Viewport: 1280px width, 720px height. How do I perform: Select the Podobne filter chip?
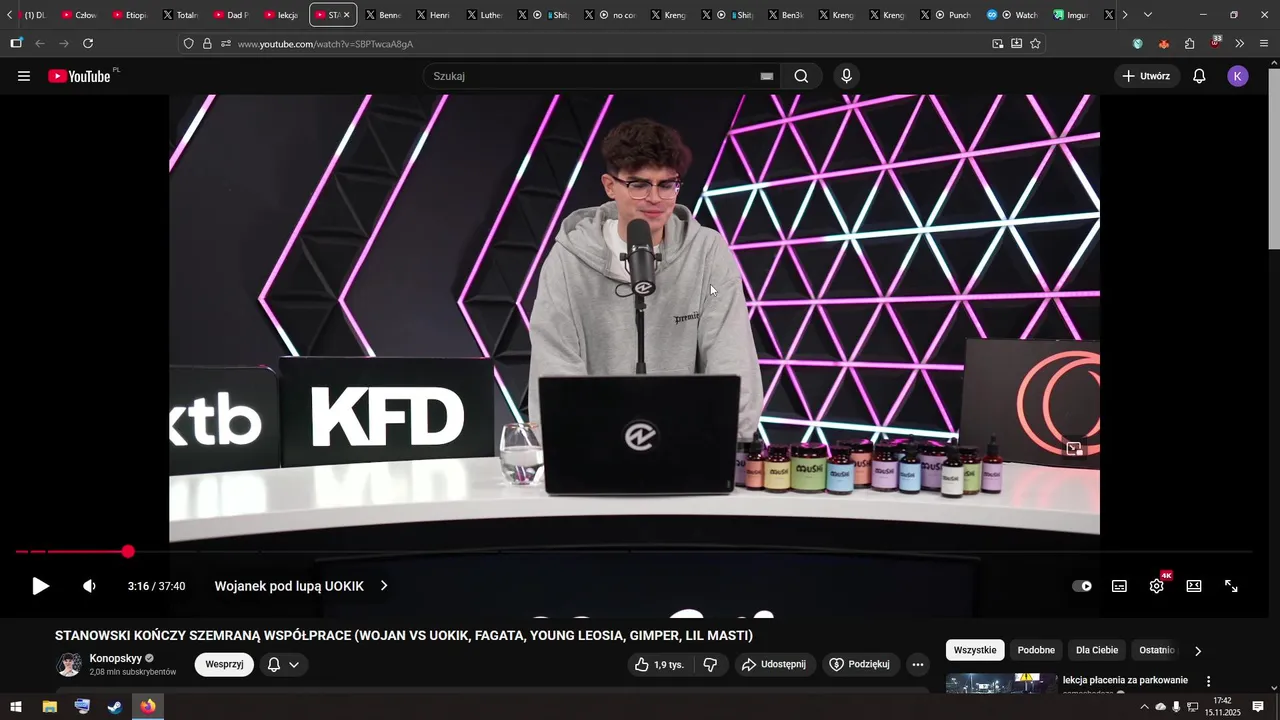(x=1036, y=650)
